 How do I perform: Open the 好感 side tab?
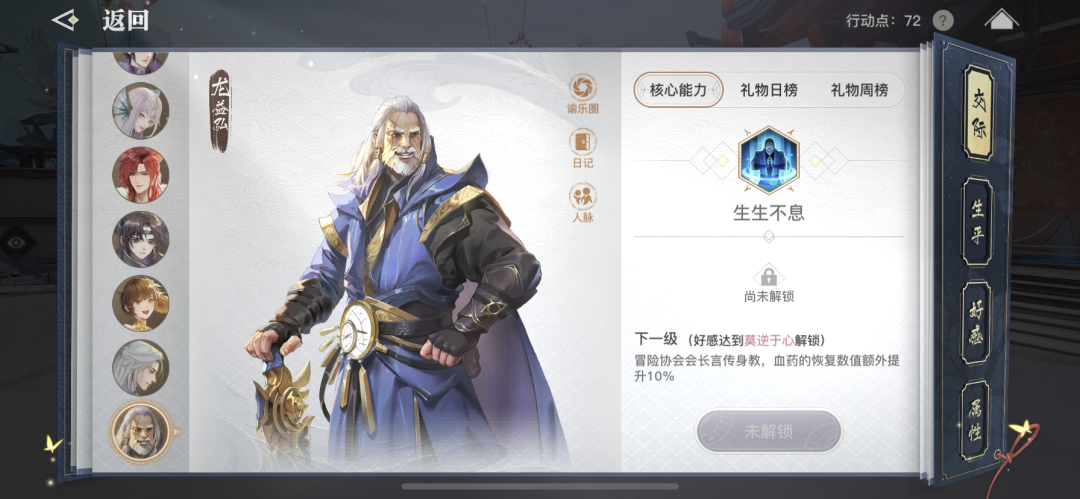(x=977, y=323)
